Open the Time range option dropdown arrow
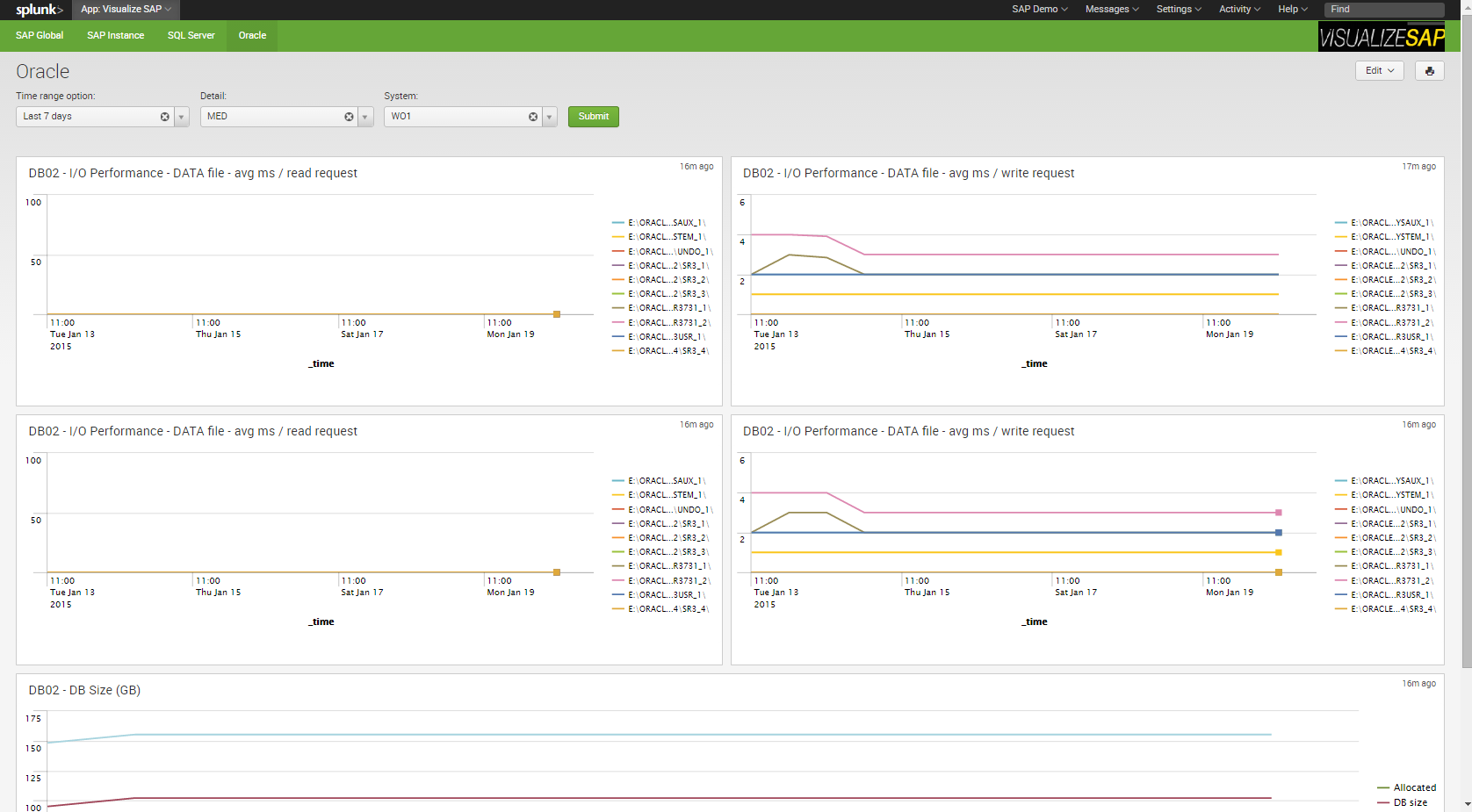This screenshot has width=1472, height=812. 181,117
